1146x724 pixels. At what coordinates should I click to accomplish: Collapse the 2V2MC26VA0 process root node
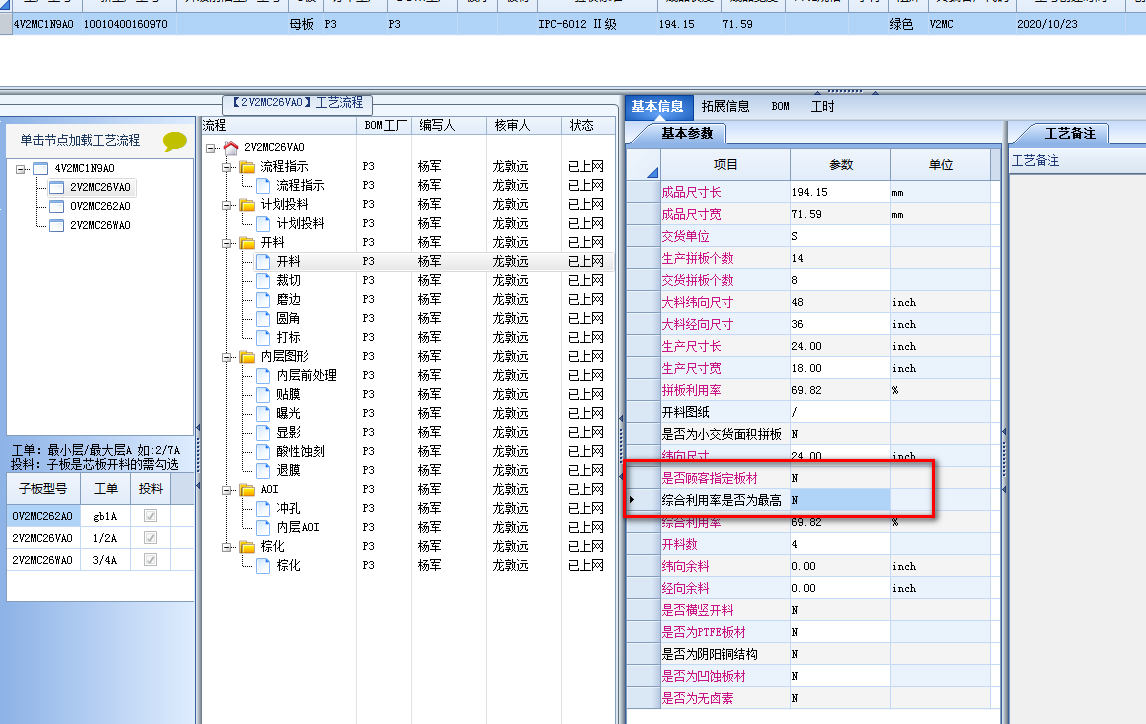(210, 148)
